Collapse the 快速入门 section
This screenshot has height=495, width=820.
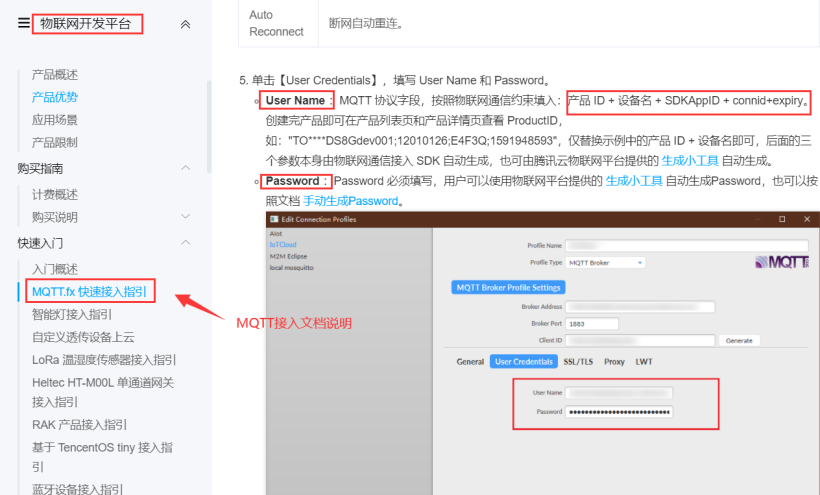(x=185, y=242)
